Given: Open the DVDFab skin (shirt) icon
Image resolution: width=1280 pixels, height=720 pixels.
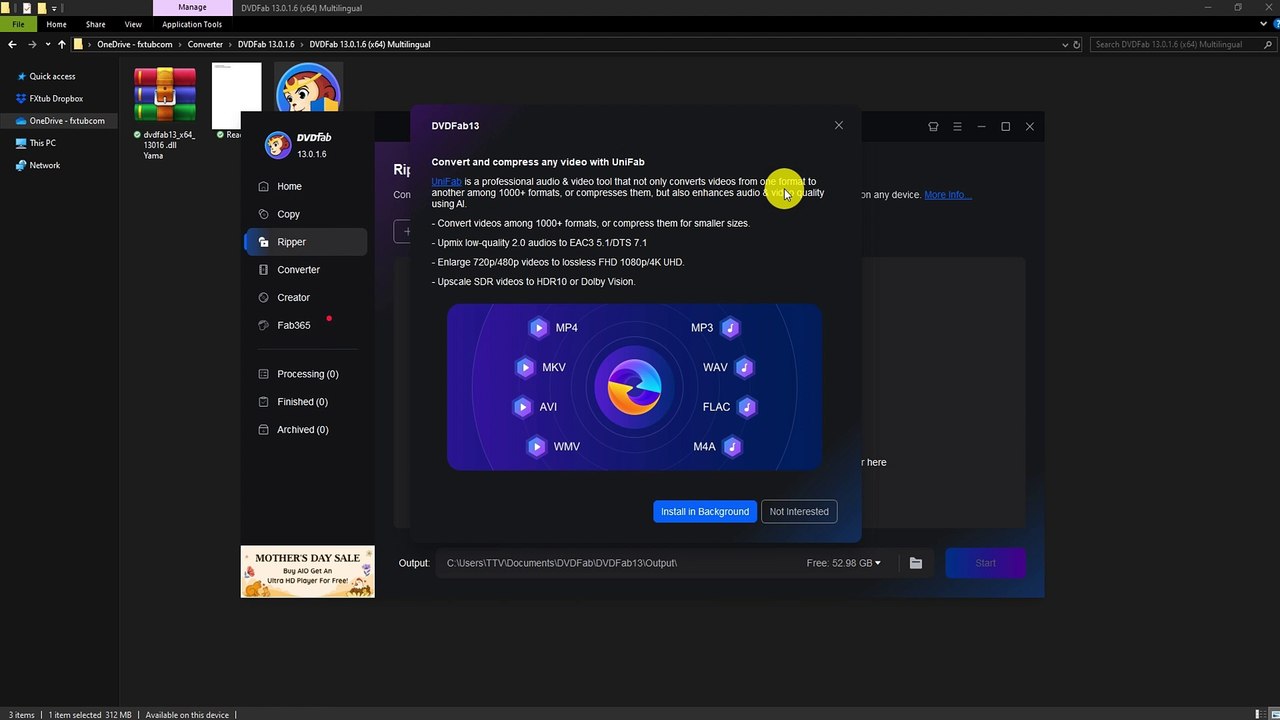Looking at the screenshot, I should pos(933,127).
